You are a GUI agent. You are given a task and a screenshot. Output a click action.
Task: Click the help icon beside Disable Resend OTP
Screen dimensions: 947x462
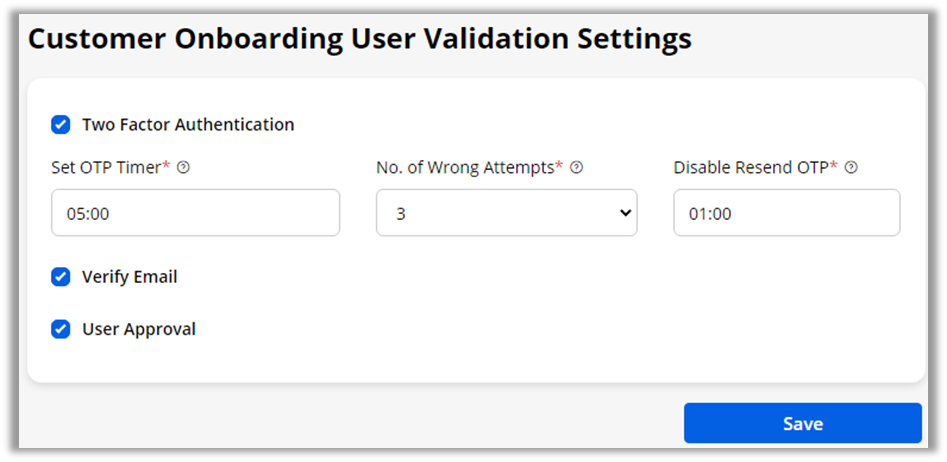point(851,168)
